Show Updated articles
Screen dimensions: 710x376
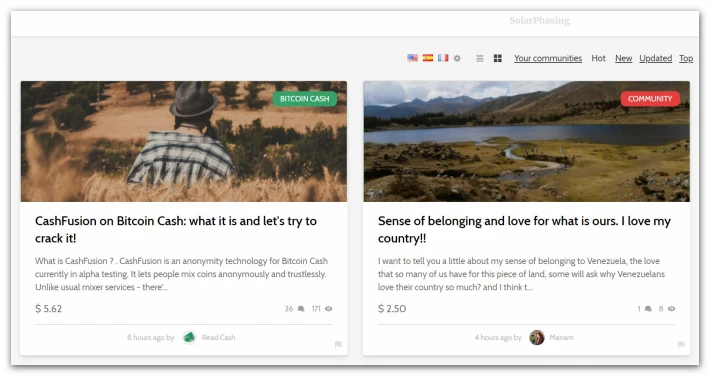click(655, 58)
